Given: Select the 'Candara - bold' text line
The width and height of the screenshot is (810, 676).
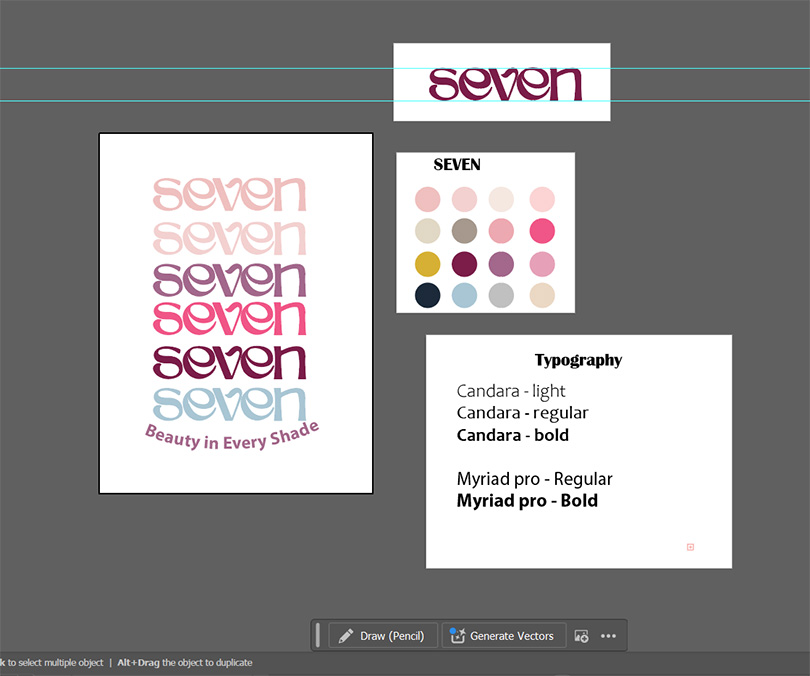Looking at the screenshot, I should click(x=512, y=435).
